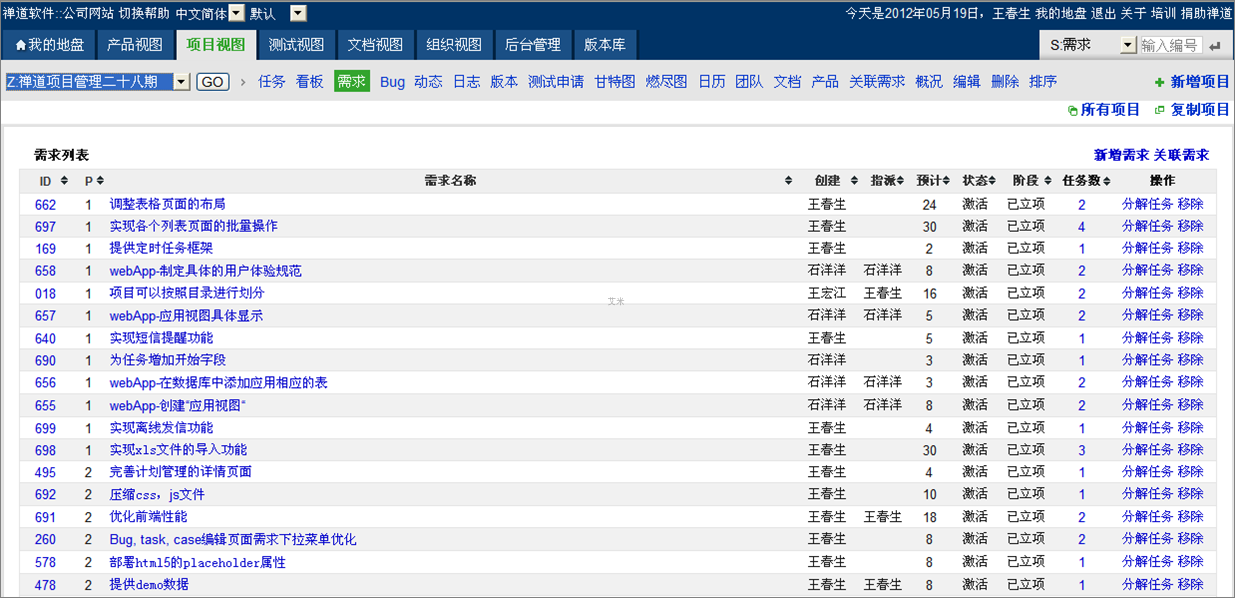Open the S:需求 search type dropdown

(x=1127, y=45)
